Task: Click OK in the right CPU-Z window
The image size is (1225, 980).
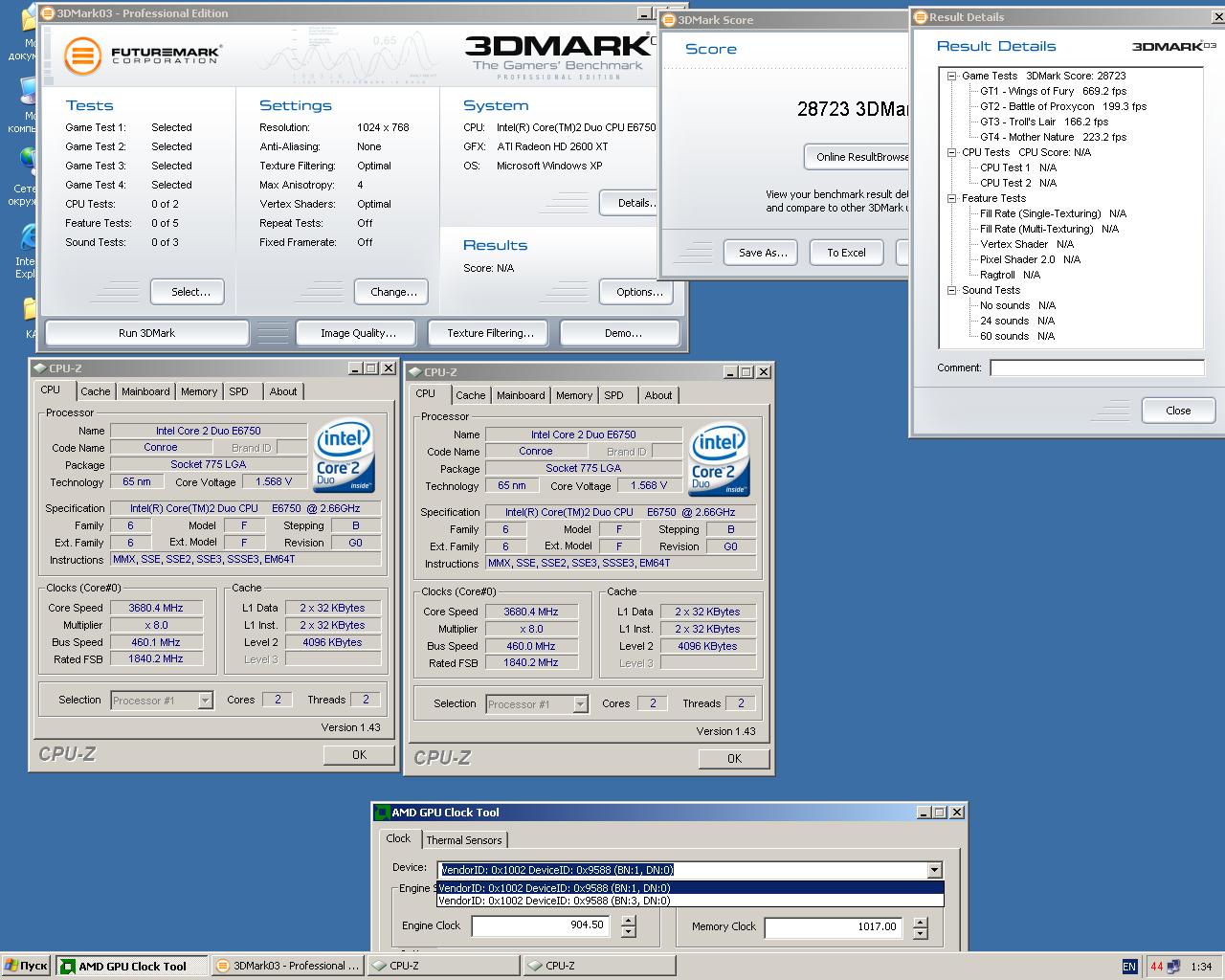Action: click(734, 759)
